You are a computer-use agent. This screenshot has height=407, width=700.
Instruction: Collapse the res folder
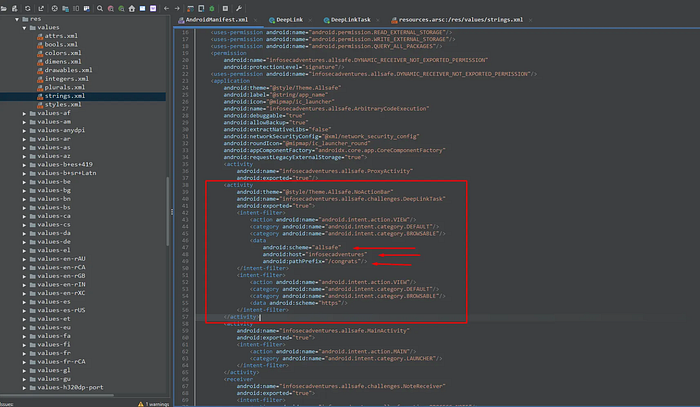click(x=17, y=19)
